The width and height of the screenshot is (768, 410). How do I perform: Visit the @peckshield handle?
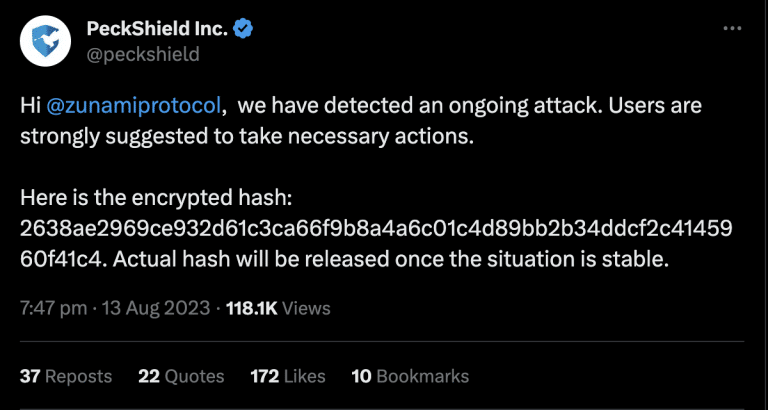point(143,54)
